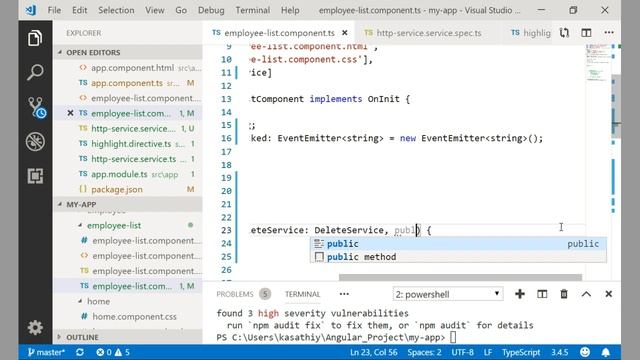This screenshot has height=360, width=640.
Task: Click the master branch indicator
Action: (46, 352)
